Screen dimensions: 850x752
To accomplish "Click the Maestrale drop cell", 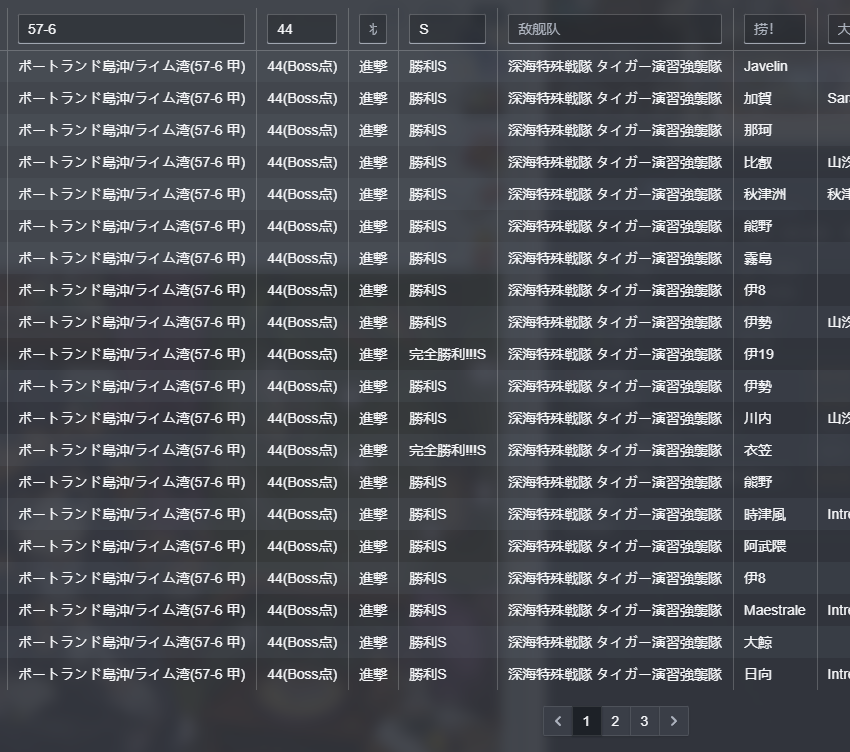I will (772, 611).
